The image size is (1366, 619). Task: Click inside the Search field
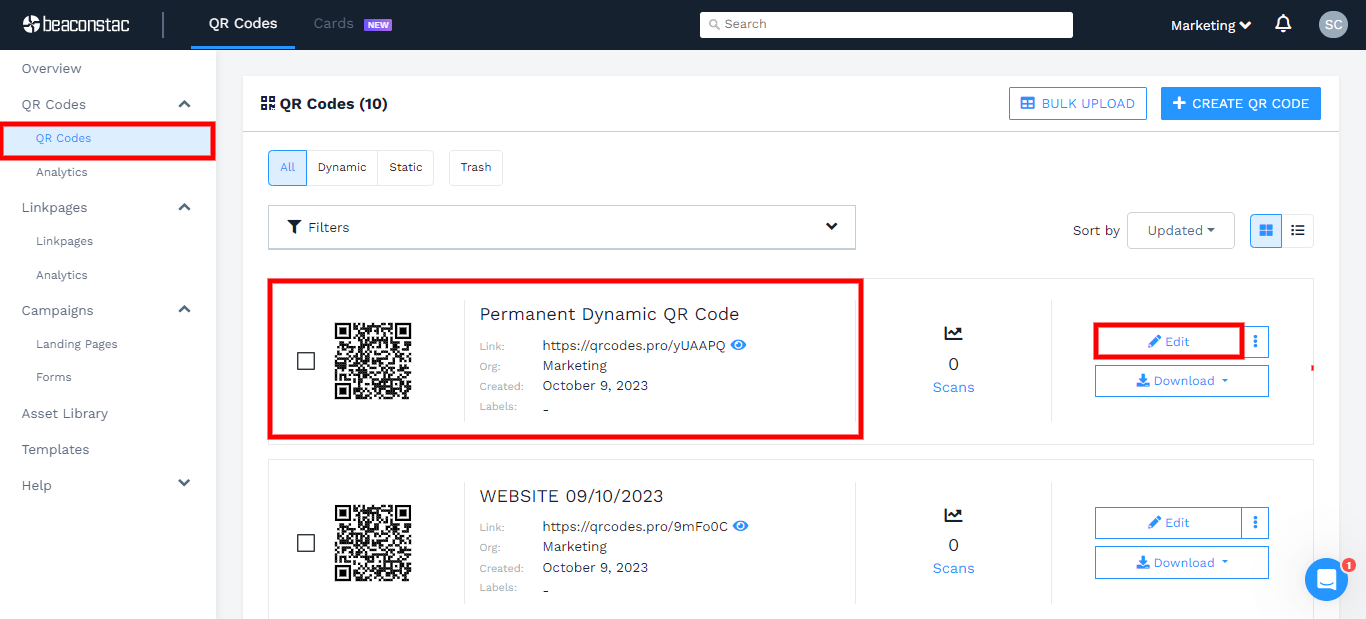pos(886,23)
